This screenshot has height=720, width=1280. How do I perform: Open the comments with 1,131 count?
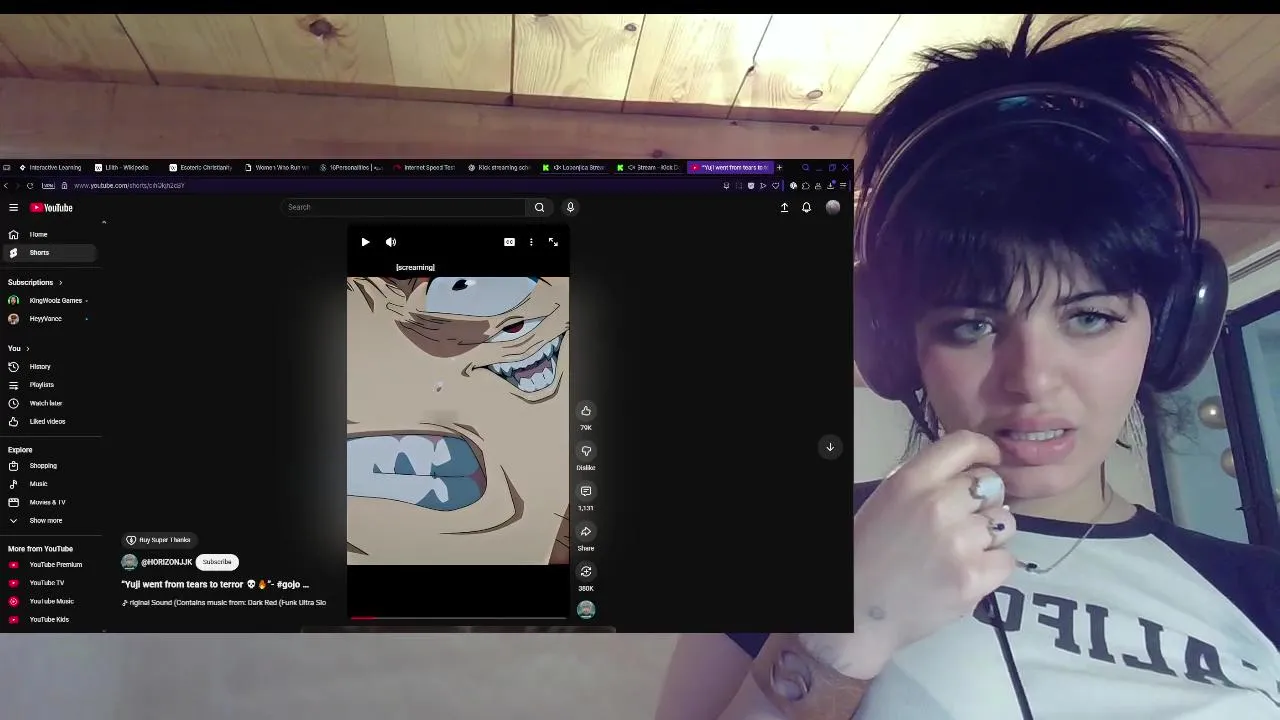click(x=586, y=491)
